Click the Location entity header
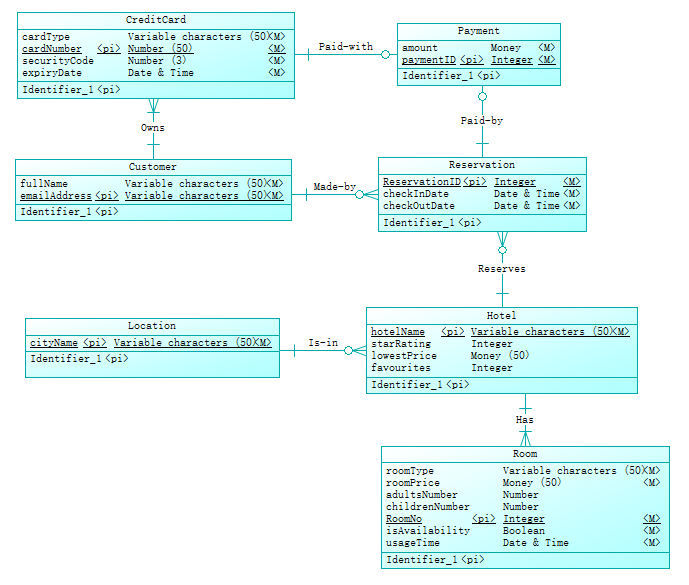 (152, 326)
